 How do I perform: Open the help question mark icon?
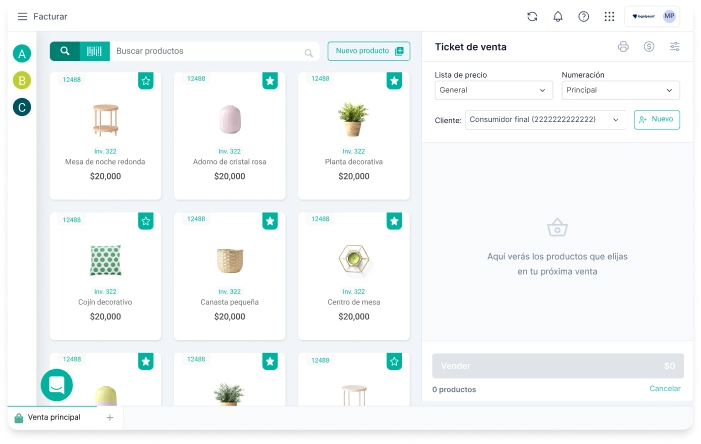[583, 17]
